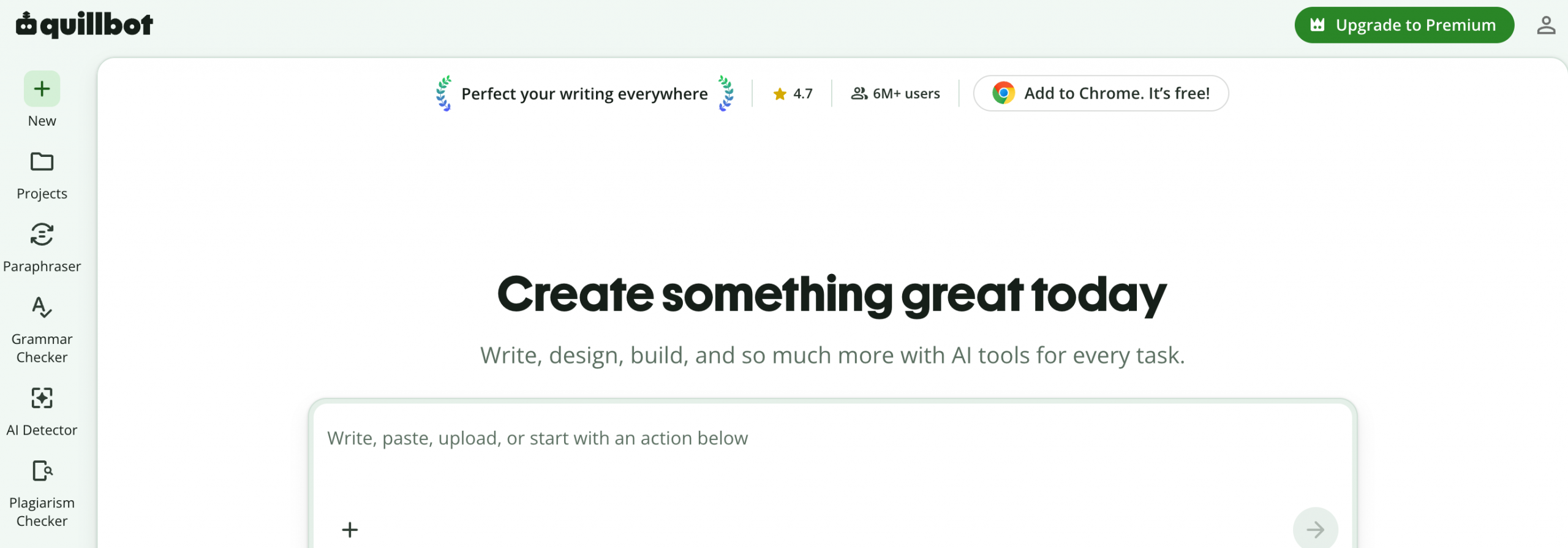The width and height of the screenshot is (1568, 548).
Task: Open the user account profile icon
Action: point(1546,25)
